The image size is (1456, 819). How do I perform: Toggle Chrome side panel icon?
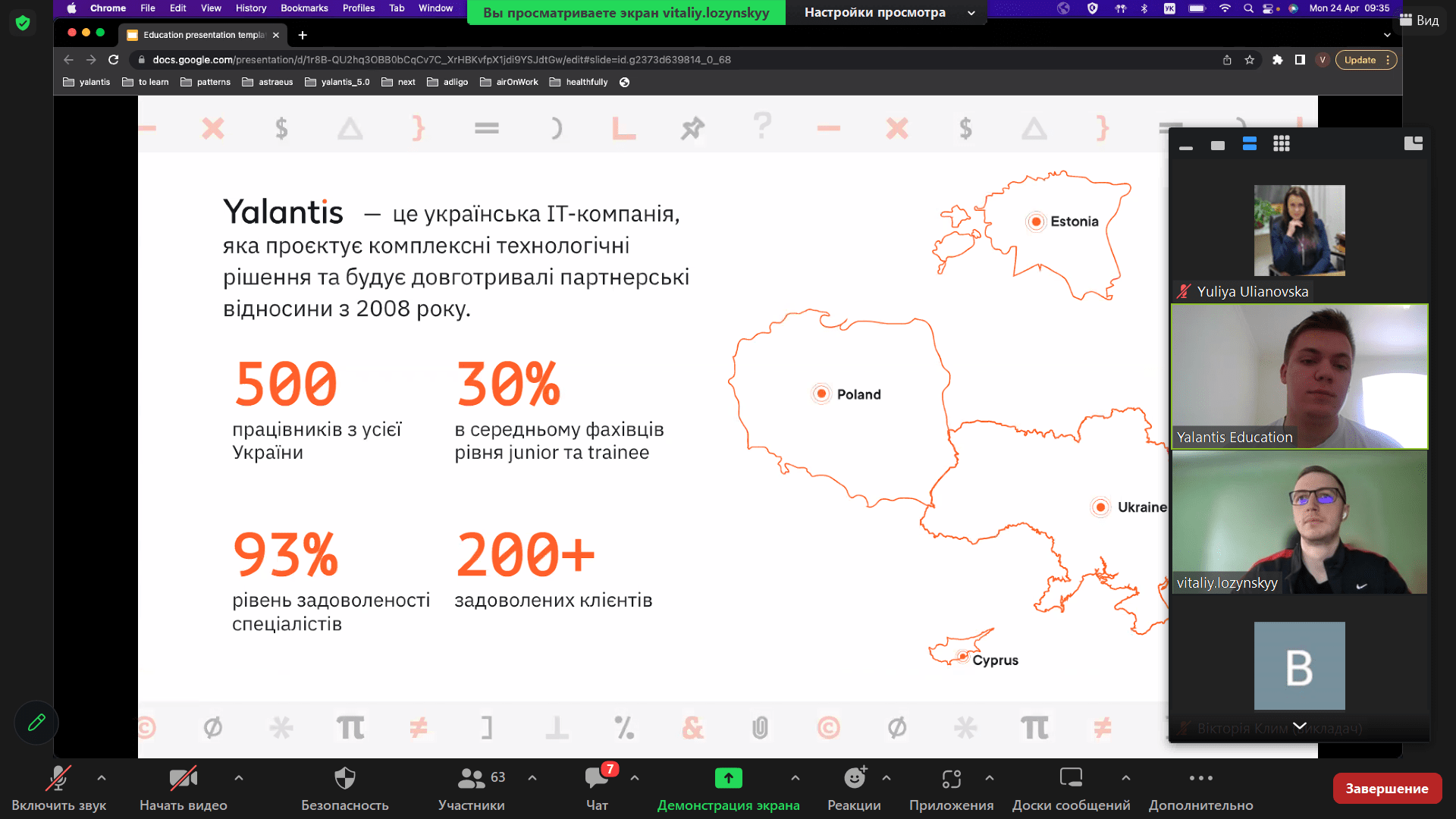coord(1300,60)
